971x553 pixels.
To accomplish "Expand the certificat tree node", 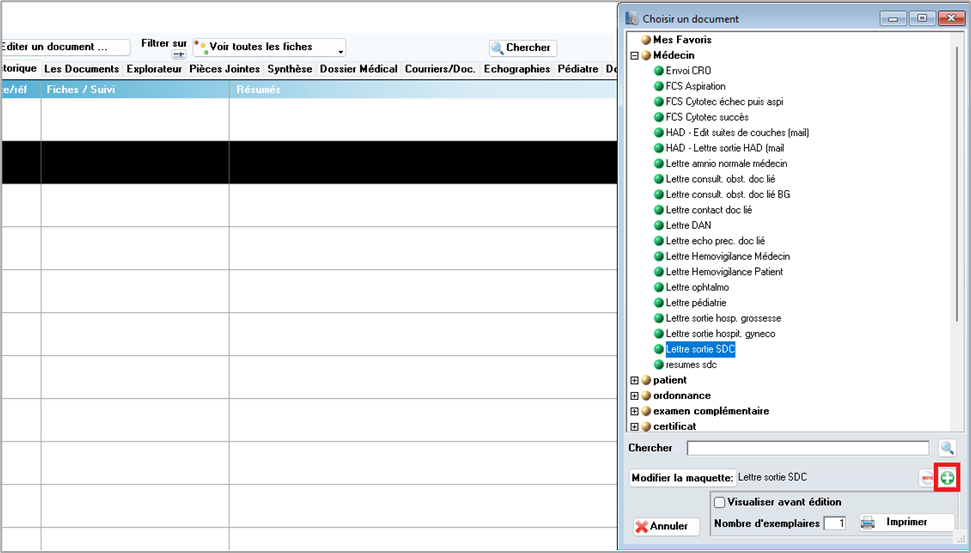I will (x=634, y=427).
